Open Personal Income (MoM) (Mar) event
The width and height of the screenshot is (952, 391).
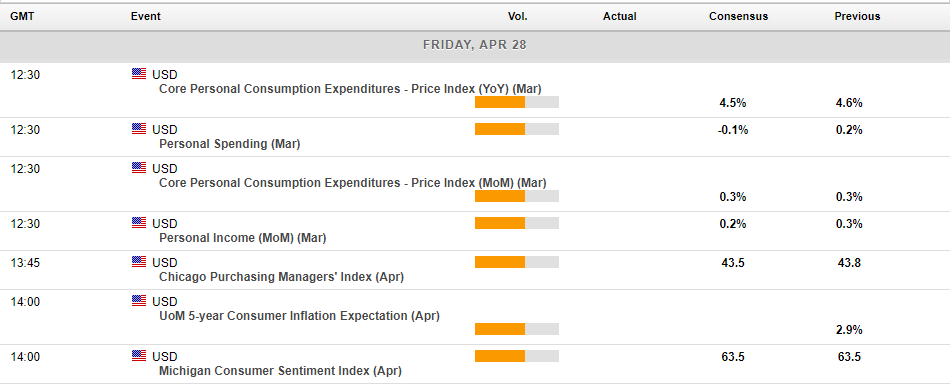point(242,238)
